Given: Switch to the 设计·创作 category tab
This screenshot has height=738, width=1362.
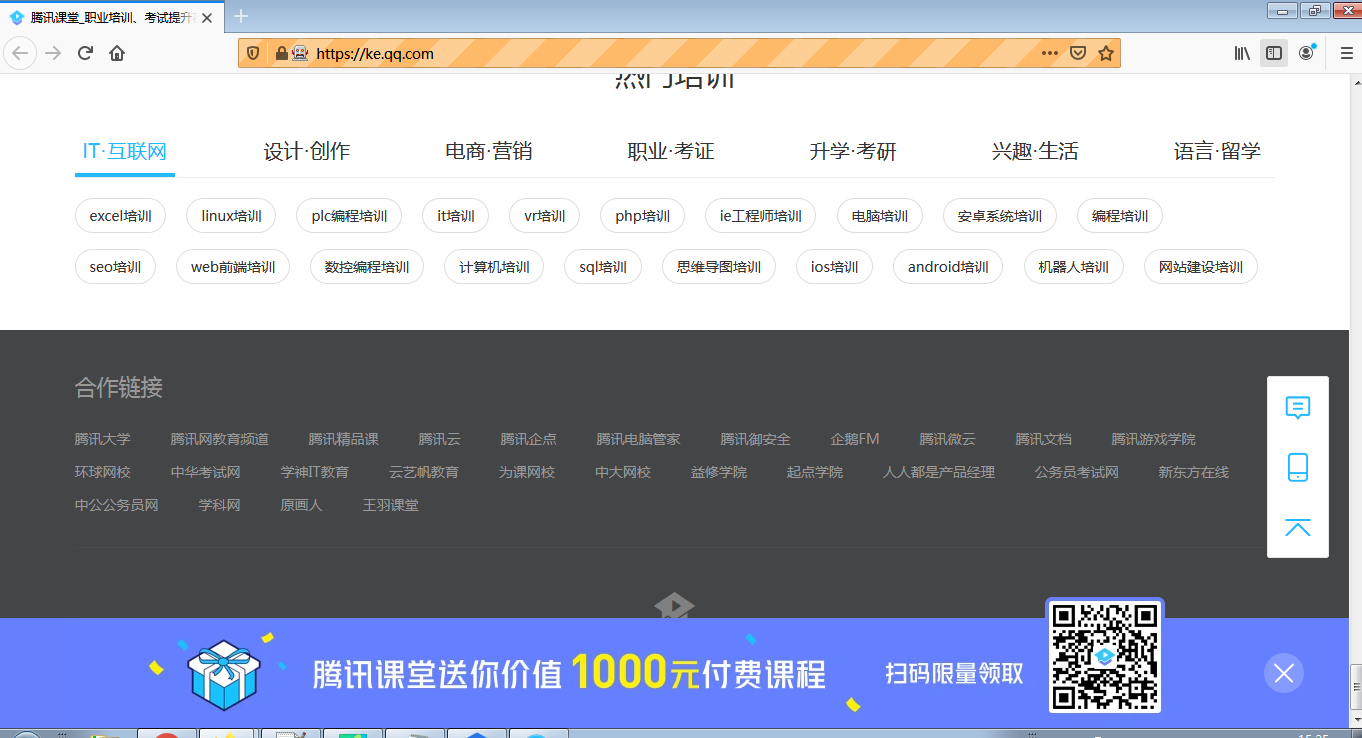Looking at the screenshot, I should click(x=305, y=151).
